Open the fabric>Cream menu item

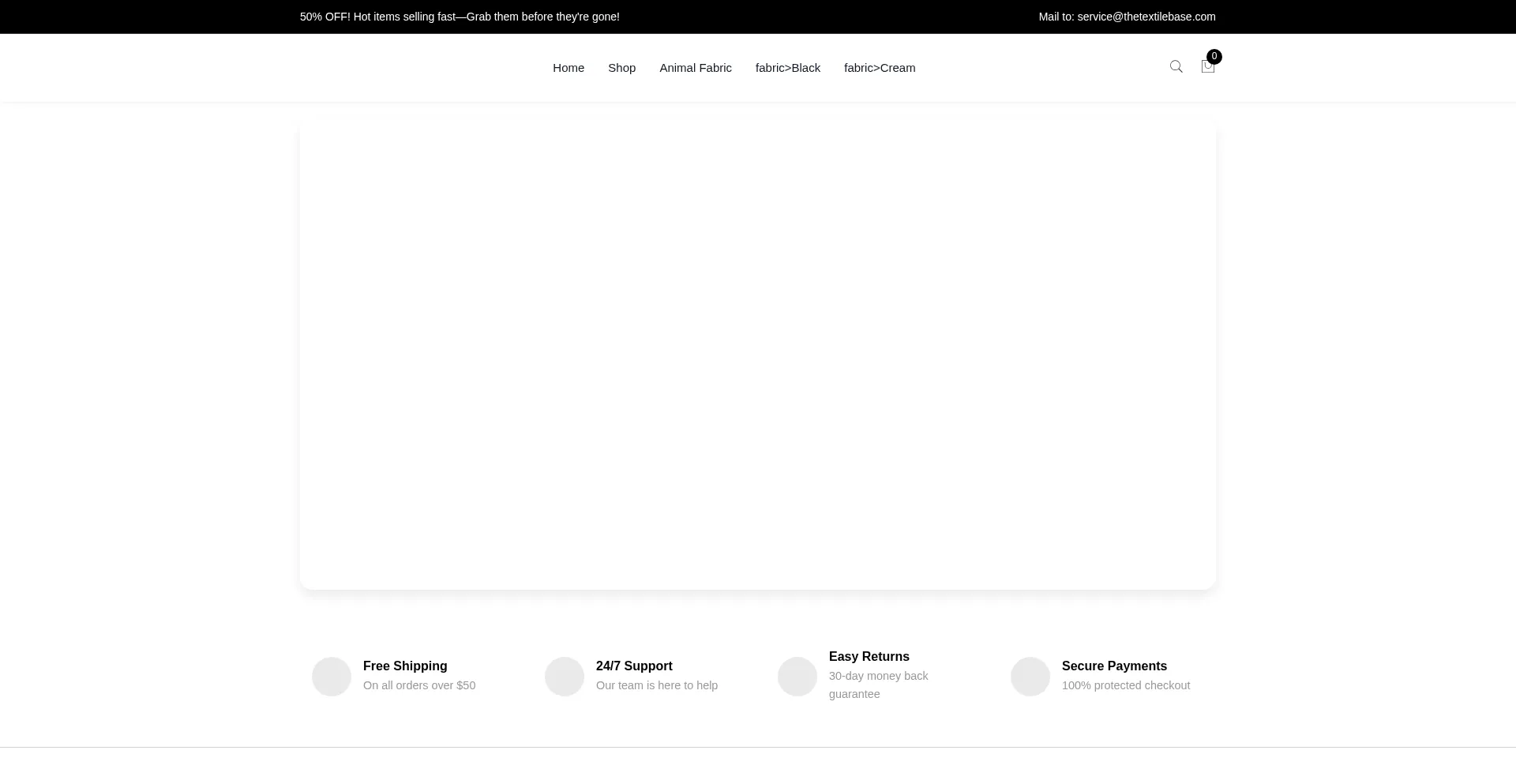(880, 68)
